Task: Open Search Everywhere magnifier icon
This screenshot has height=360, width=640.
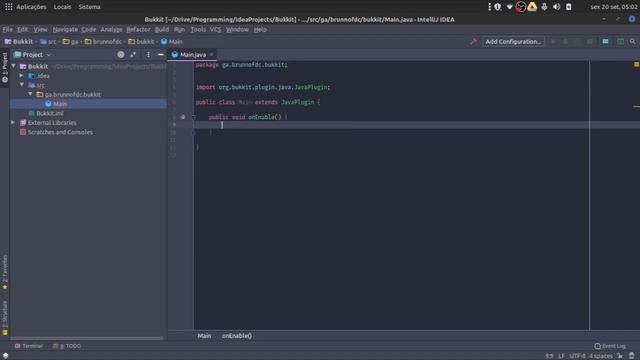Action: point(633,41)
